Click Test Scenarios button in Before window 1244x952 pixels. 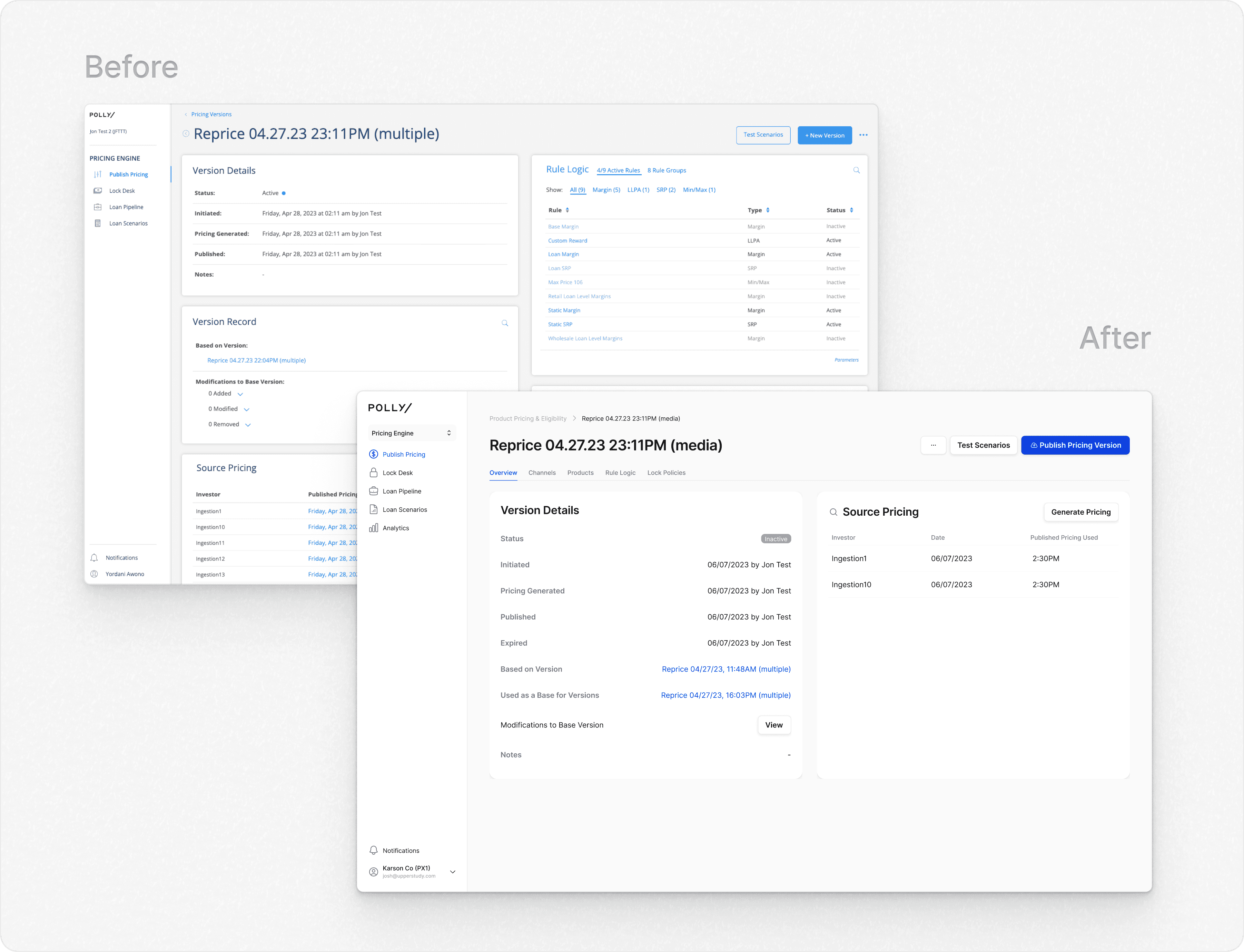pos(763,135)
